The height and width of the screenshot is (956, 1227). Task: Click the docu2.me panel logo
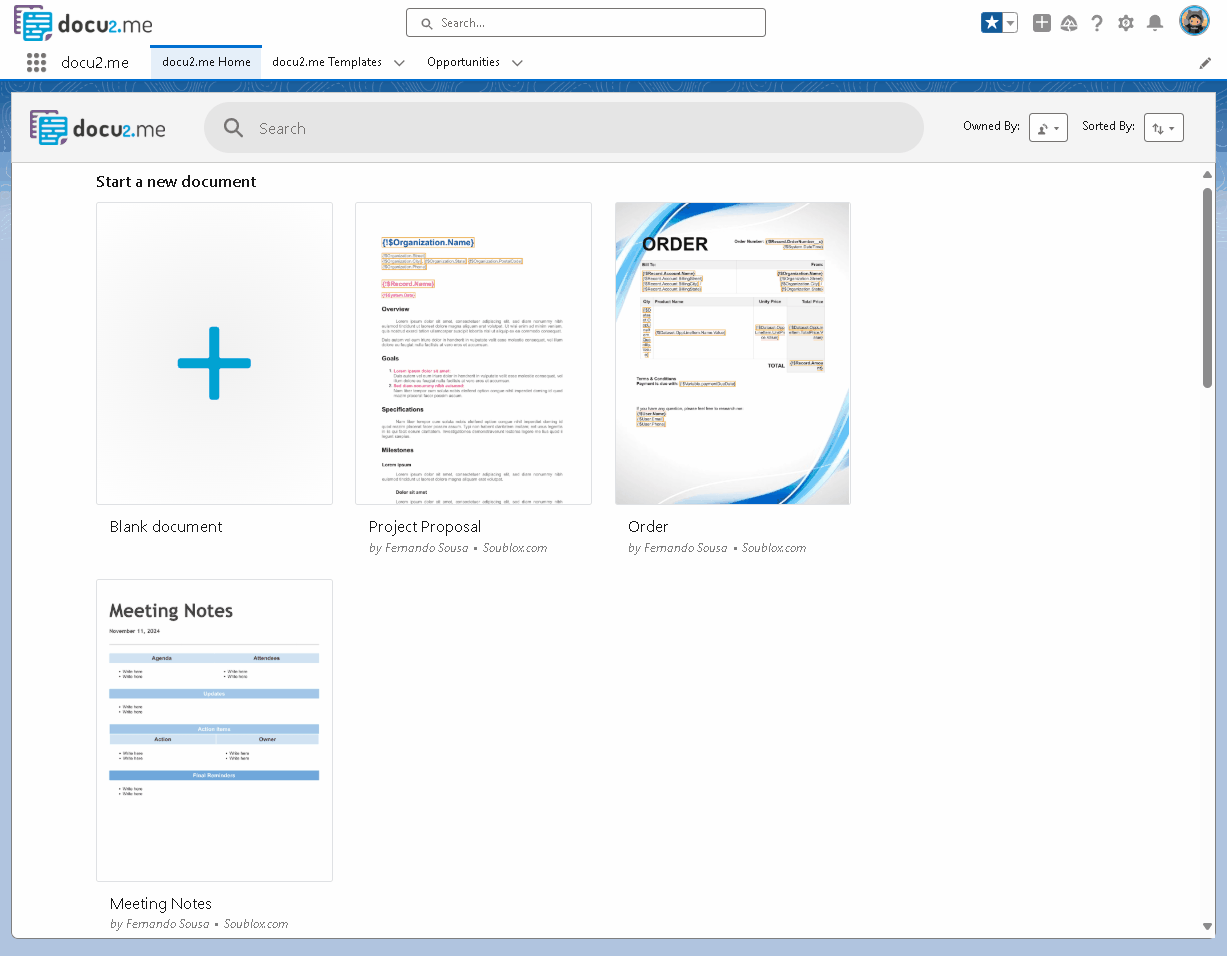[x=97, y=128]
